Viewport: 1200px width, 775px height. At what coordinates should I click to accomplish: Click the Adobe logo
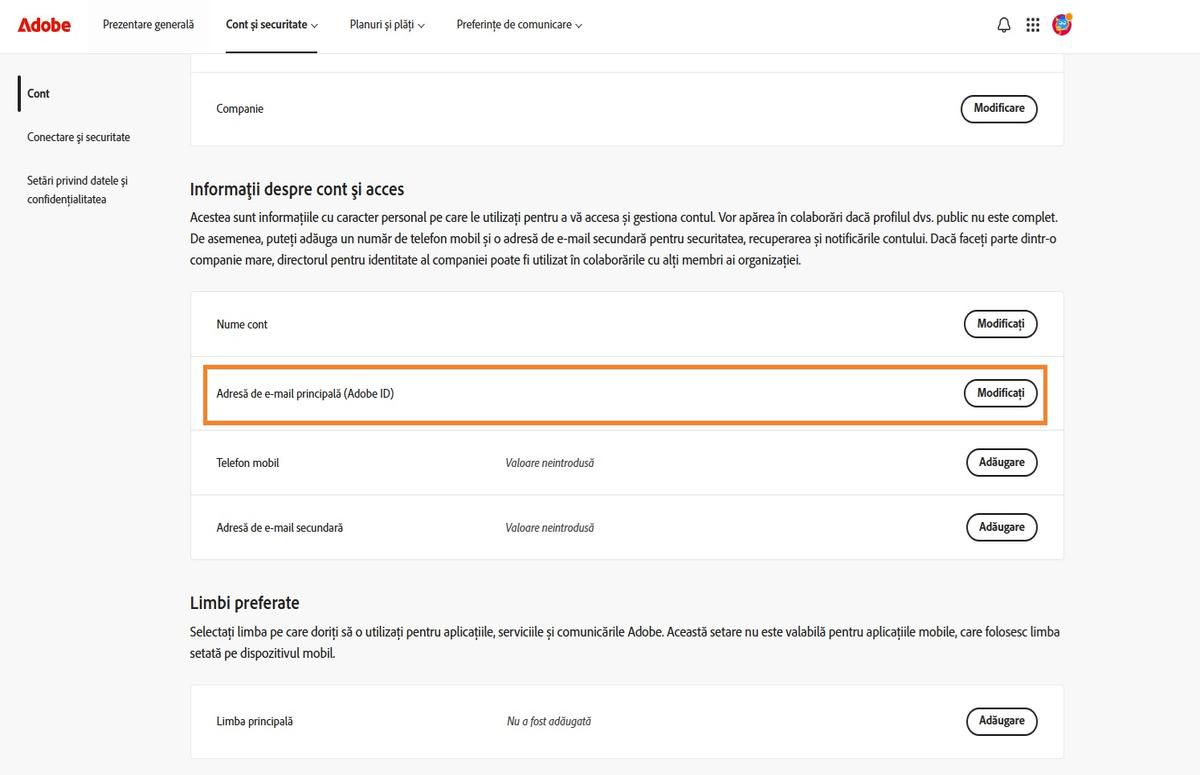pos(42,25)
